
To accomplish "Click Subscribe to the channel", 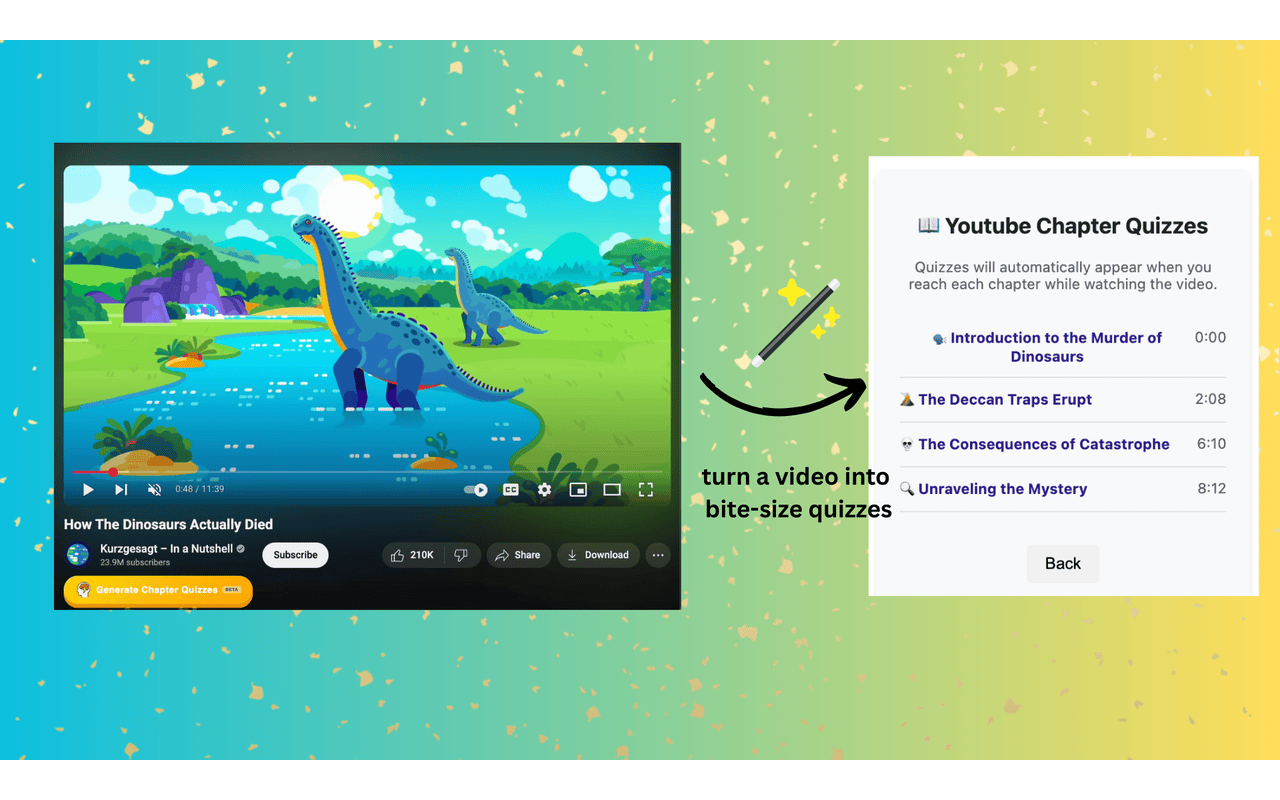I will pyautogui.click(x=294, y=554).
